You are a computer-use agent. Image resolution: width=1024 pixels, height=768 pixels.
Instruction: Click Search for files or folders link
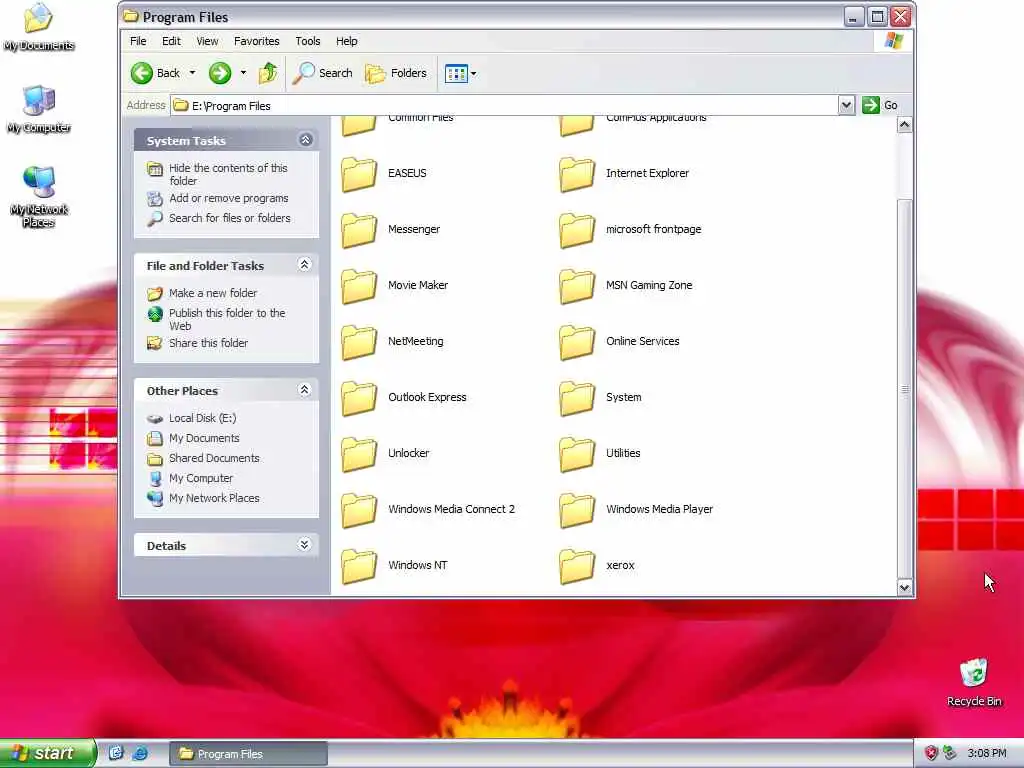(x=229, y=218)
